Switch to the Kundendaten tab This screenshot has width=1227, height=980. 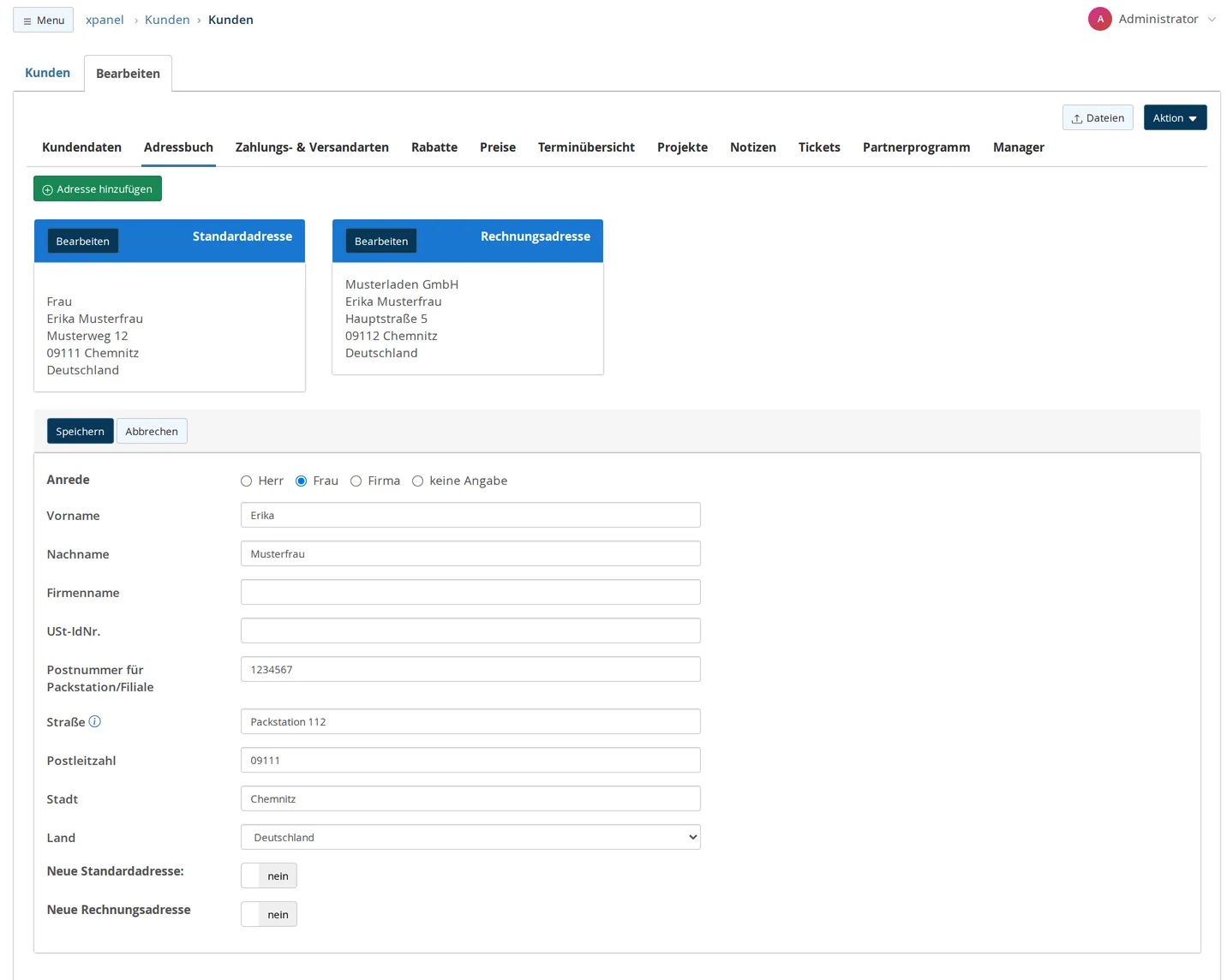[x=81, y=147]
